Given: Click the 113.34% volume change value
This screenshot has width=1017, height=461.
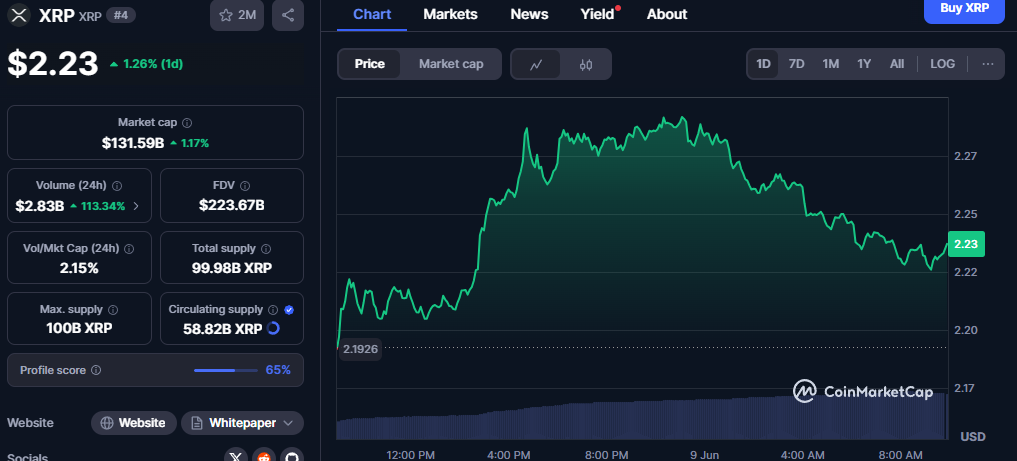Looking at the screenshot, I should point(101,207).
